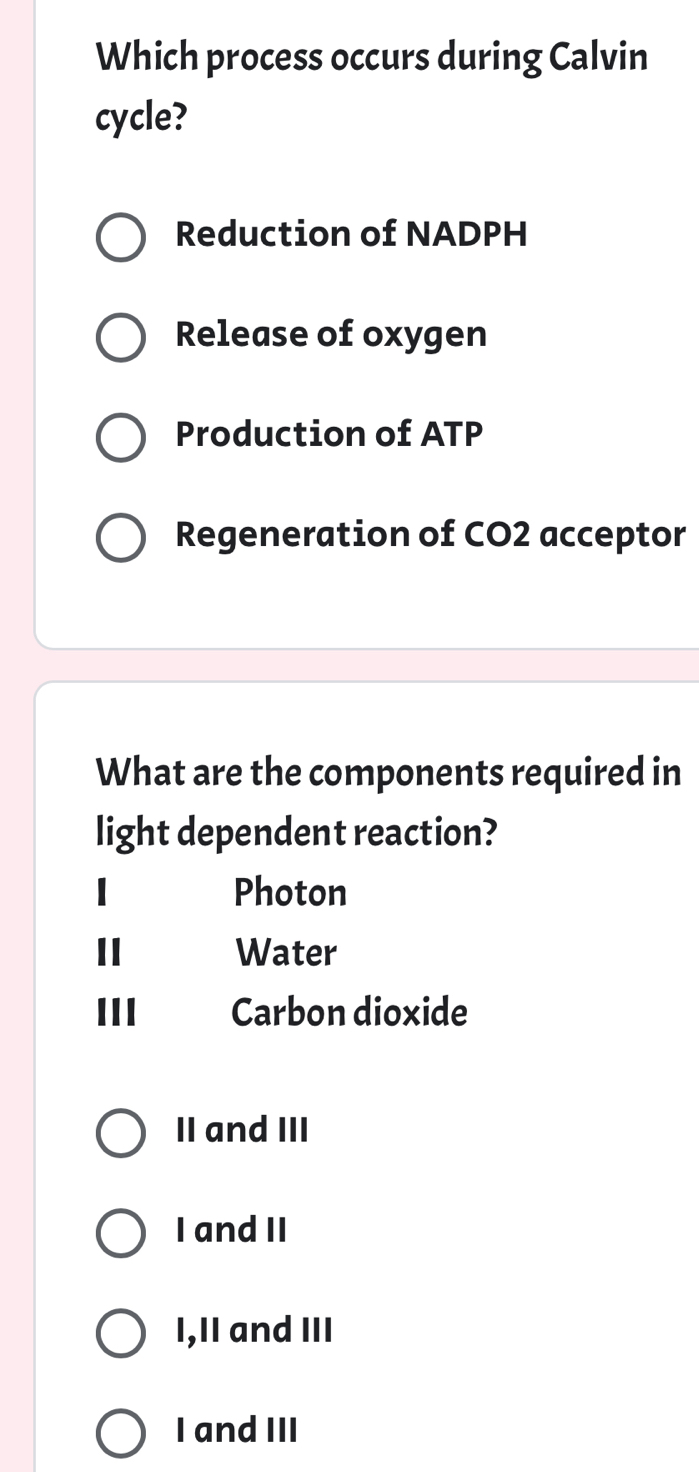Click the Production of ATP label text
The height and width of the screenshot is (1472, 699).
[328, 435]
